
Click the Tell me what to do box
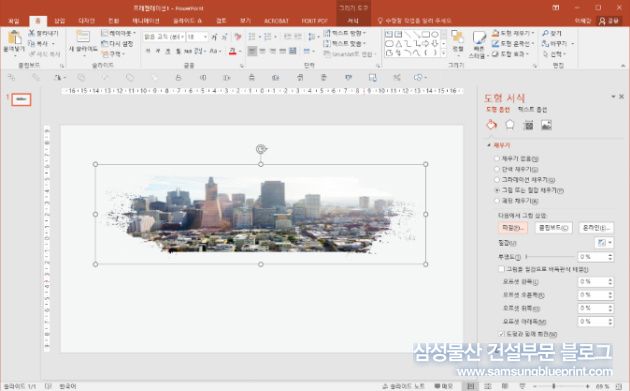click(415, 21)
